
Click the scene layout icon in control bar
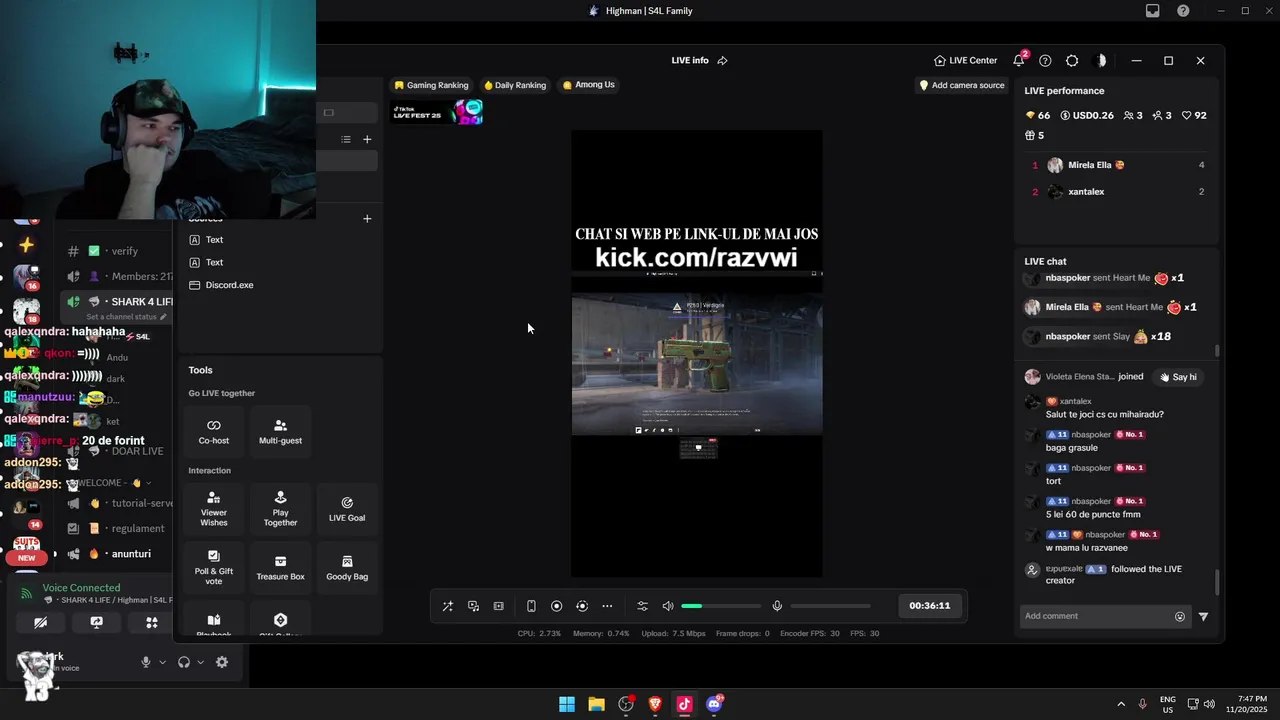pos(499,606)
